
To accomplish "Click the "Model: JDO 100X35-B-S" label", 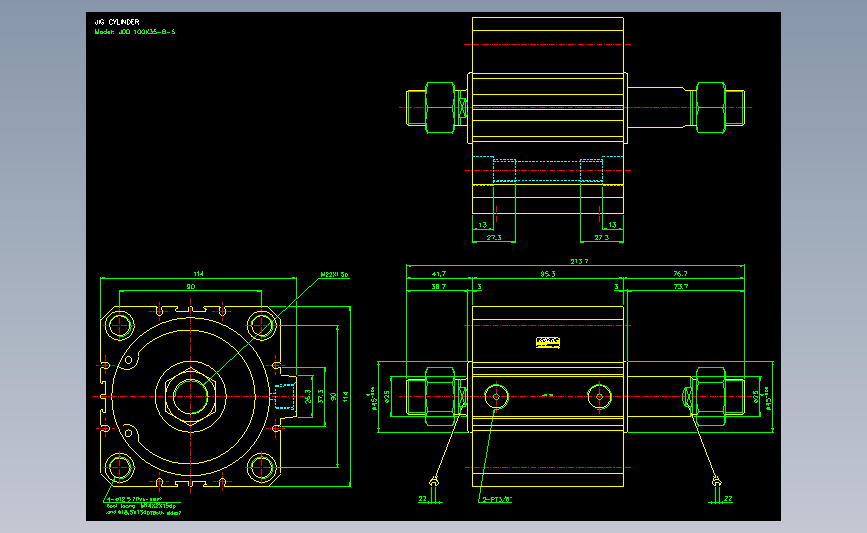I will [134, 32].
